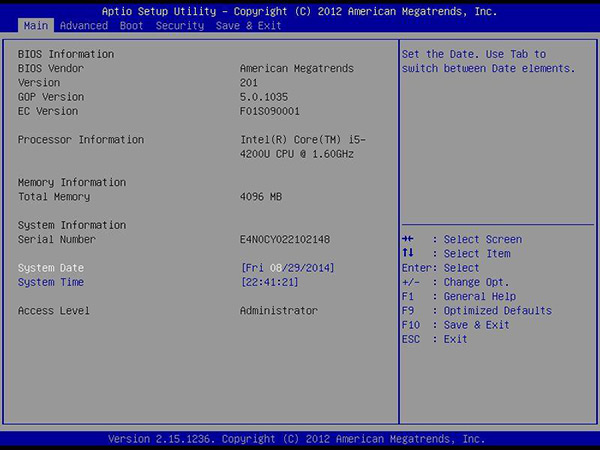The height and width of the screenshot is (450, 600).
Task: Select the Main tab
Action: click(x=35, y=25)
